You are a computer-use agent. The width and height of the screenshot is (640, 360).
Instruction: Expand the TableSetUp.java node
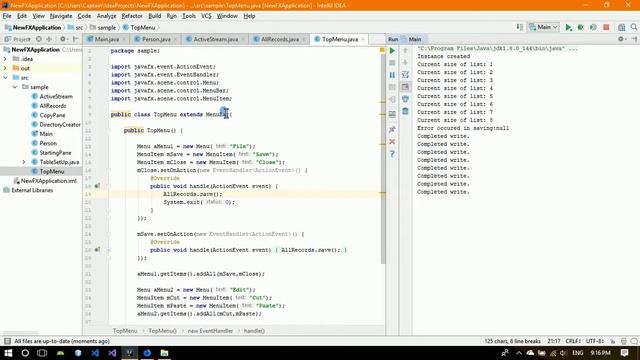(24, 162)
